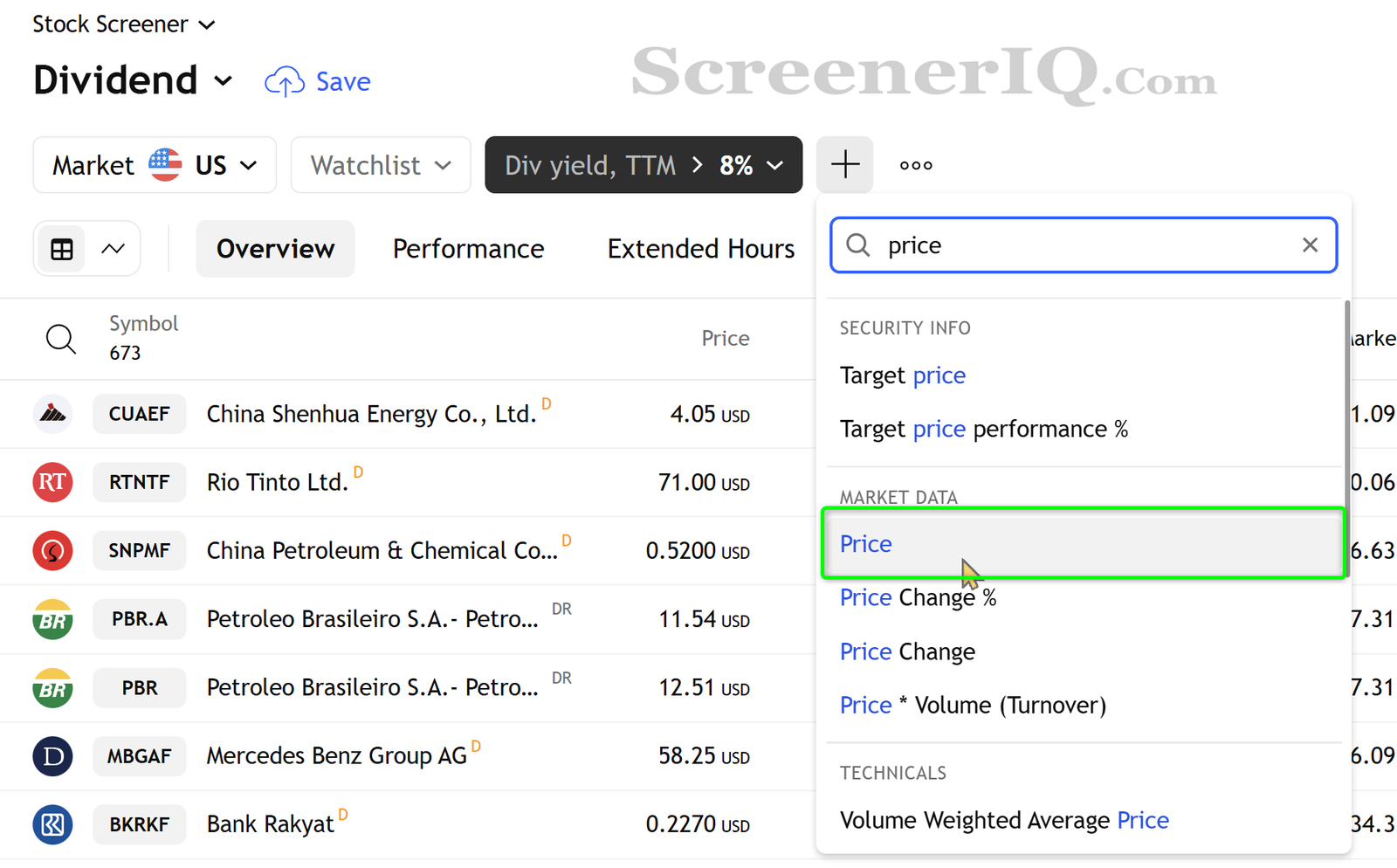This screenshot has width=1397, height=868.
Task: Click the 71.00 USD price cell
Action: pyautogui.click(x=704, y=482)
